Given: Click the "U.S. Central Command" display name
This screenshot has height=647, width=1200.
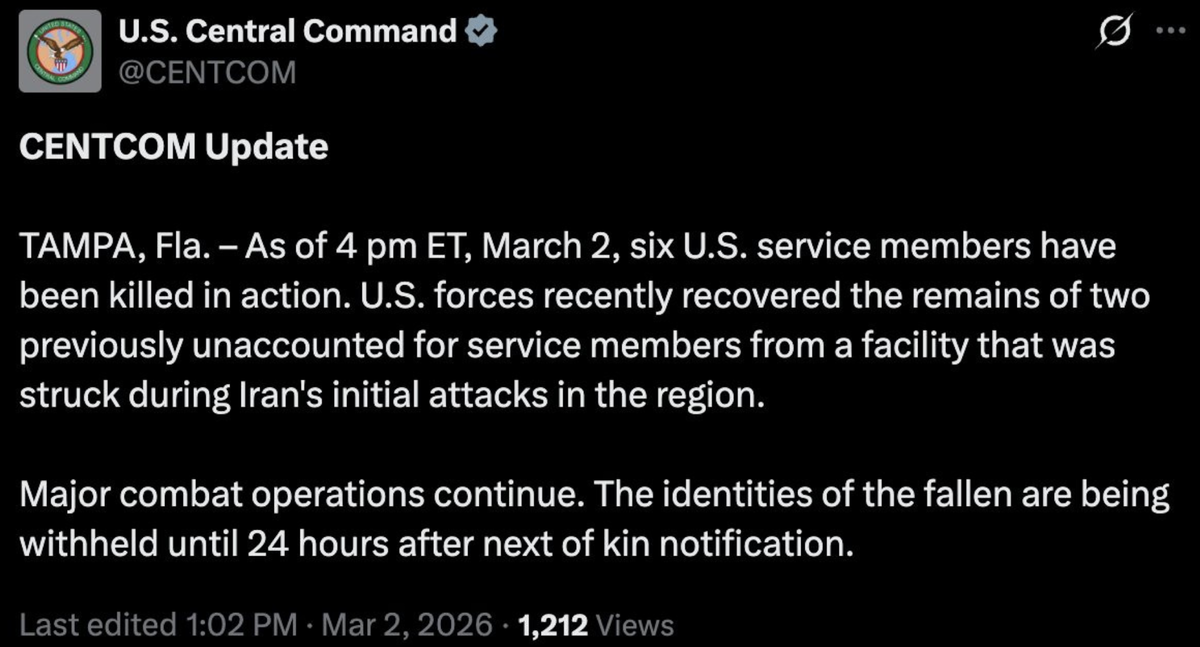Looking at the screenshot, I should point(288,32).
